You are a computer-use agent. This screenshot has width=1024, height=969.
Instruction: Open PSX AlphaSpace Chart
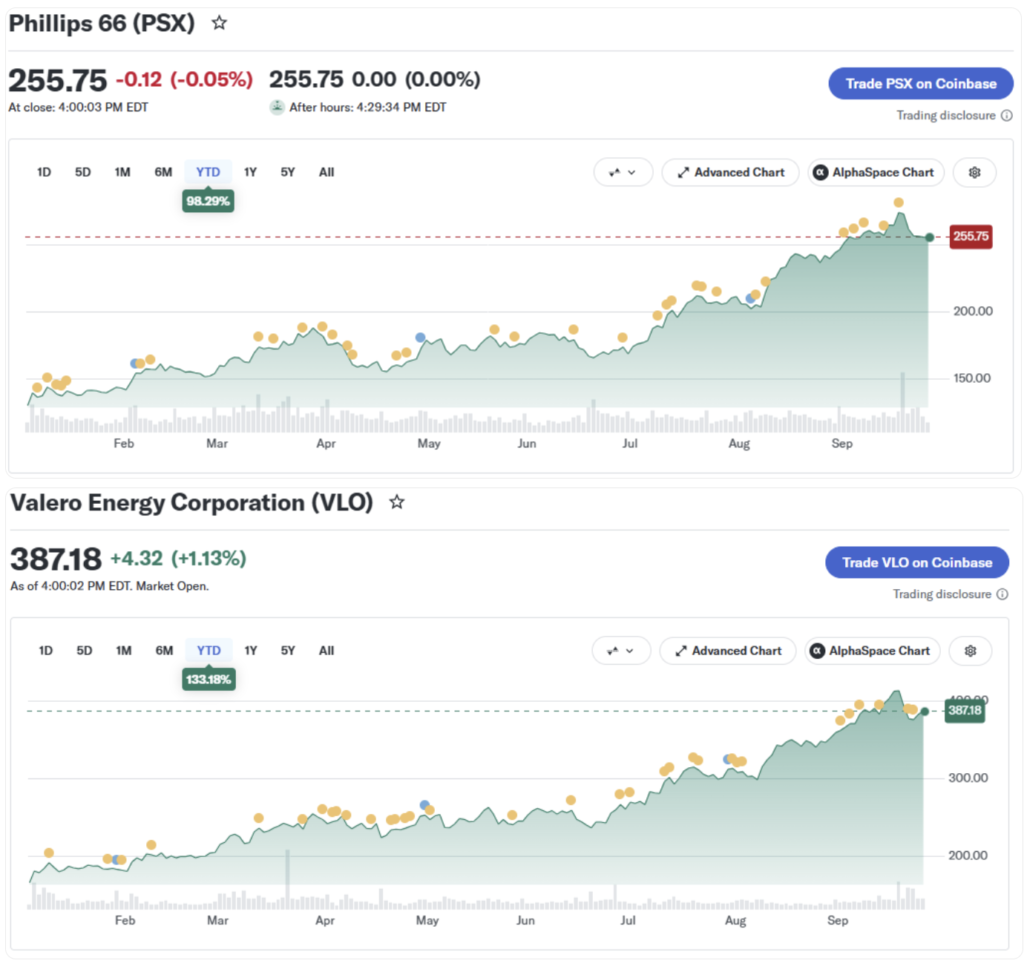click(876, 172)
